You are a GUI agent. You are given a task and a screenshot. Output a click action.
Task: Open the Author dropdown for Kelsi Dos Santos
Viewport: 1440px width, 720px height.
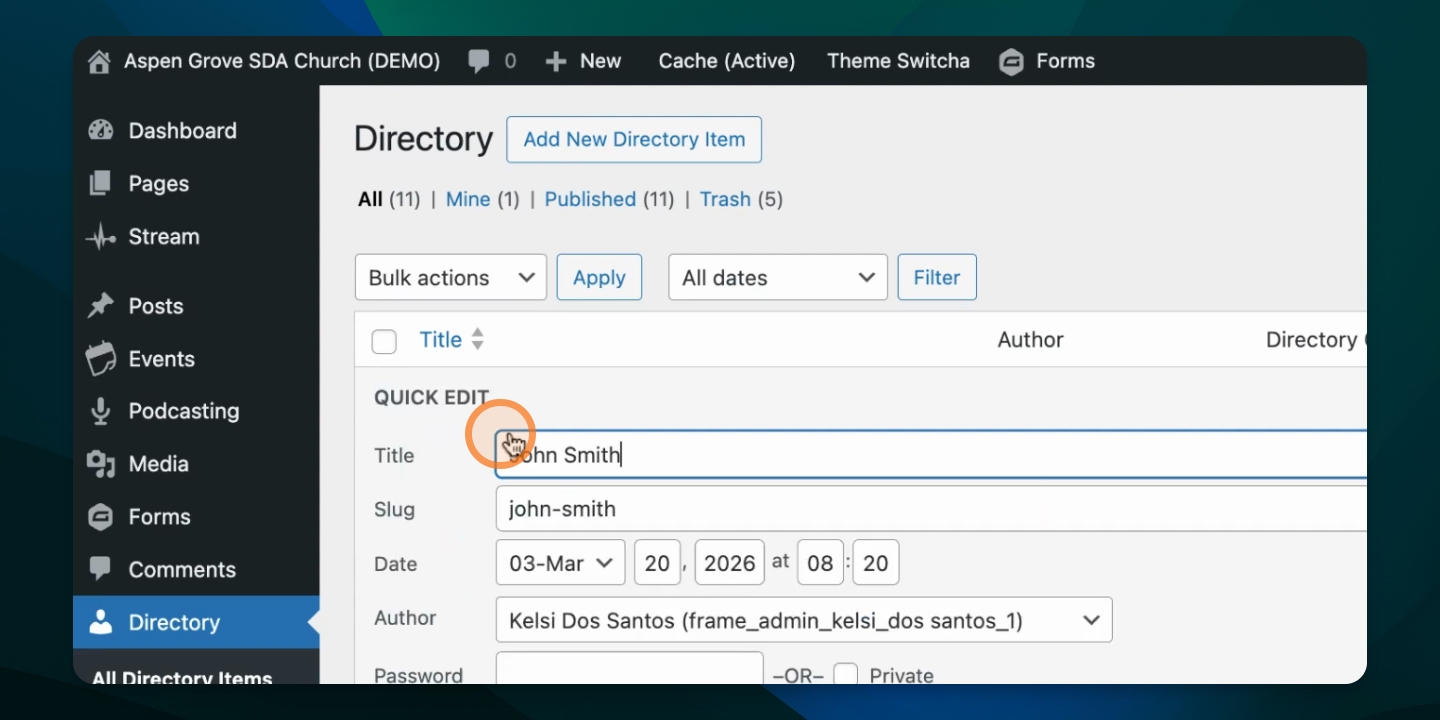point(804,621)
